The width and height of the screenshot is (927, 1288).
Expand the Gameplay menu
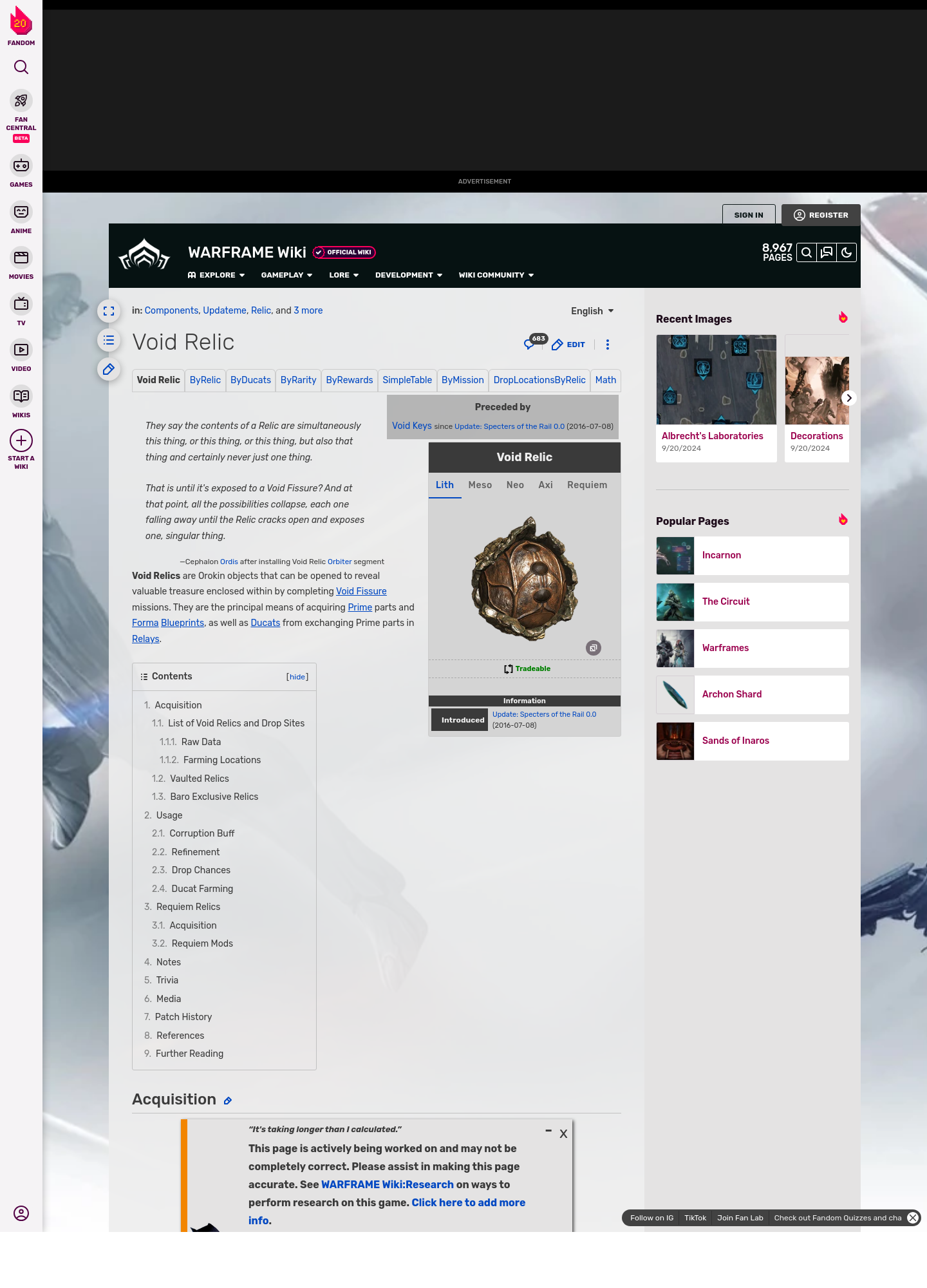click(287, 275)
